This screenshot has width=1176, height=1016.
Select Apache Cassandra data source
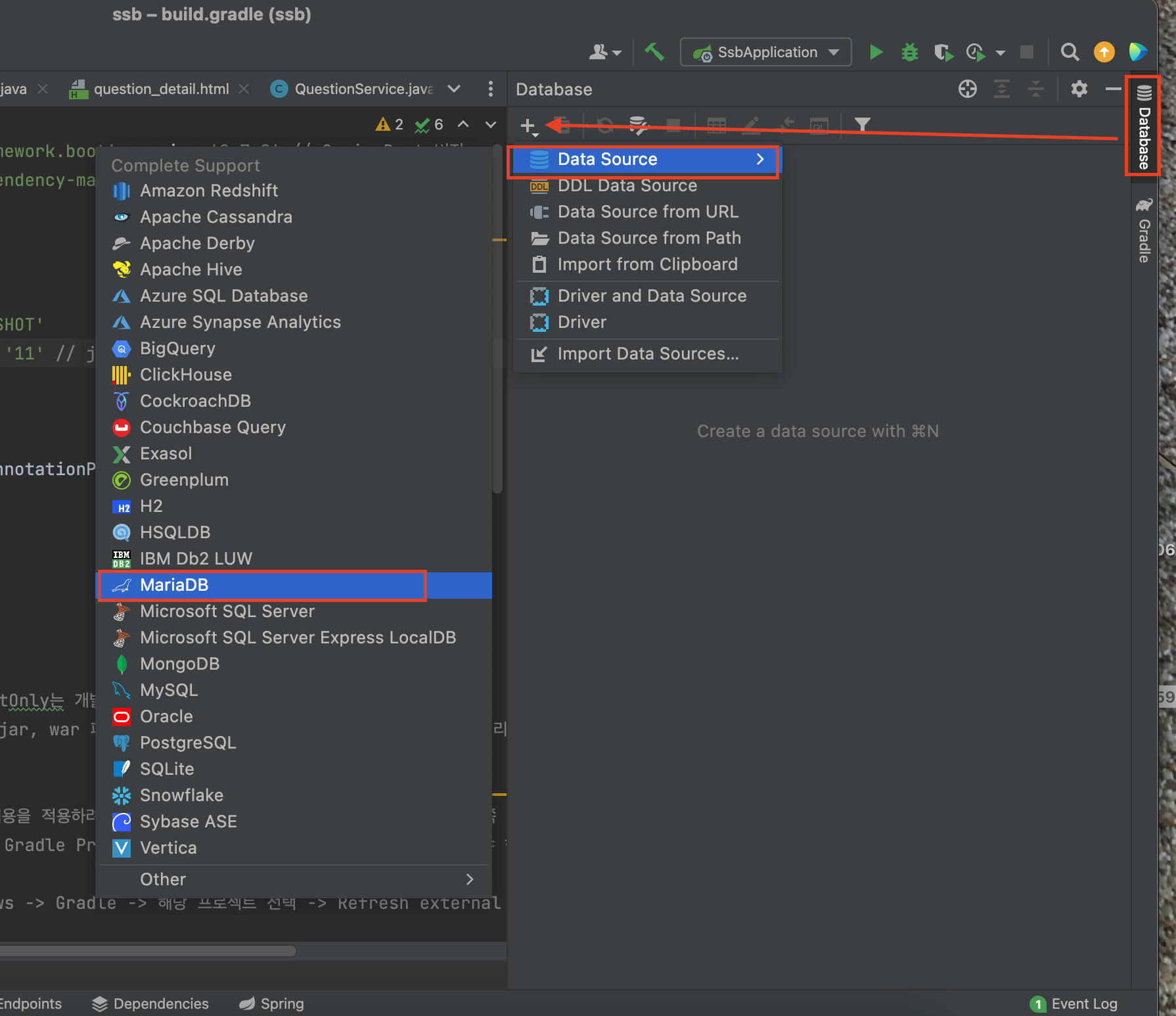tap(294, 217)
